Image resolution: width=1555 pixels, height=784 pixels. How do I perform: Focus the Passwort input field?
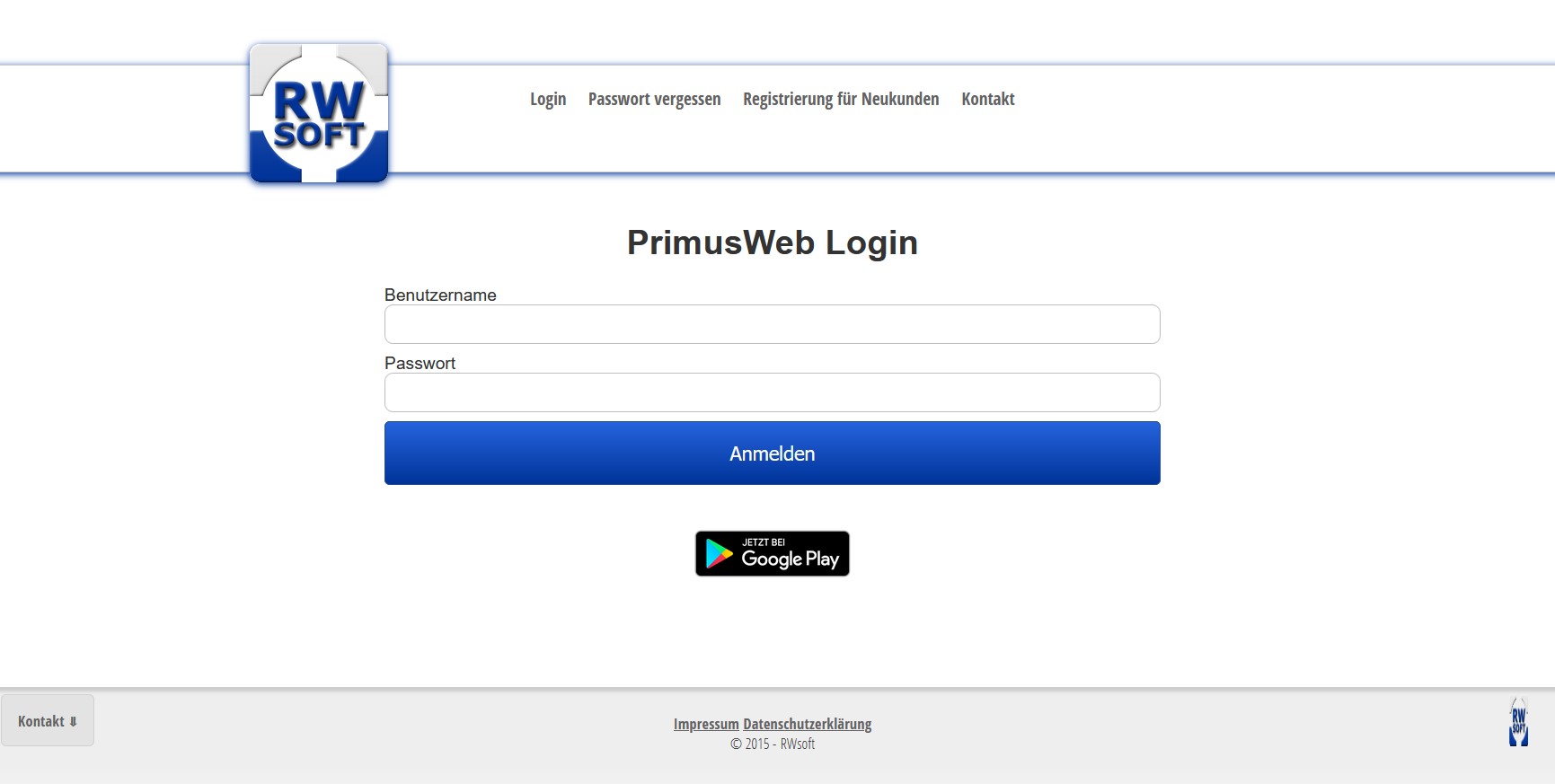coord(773,392)
